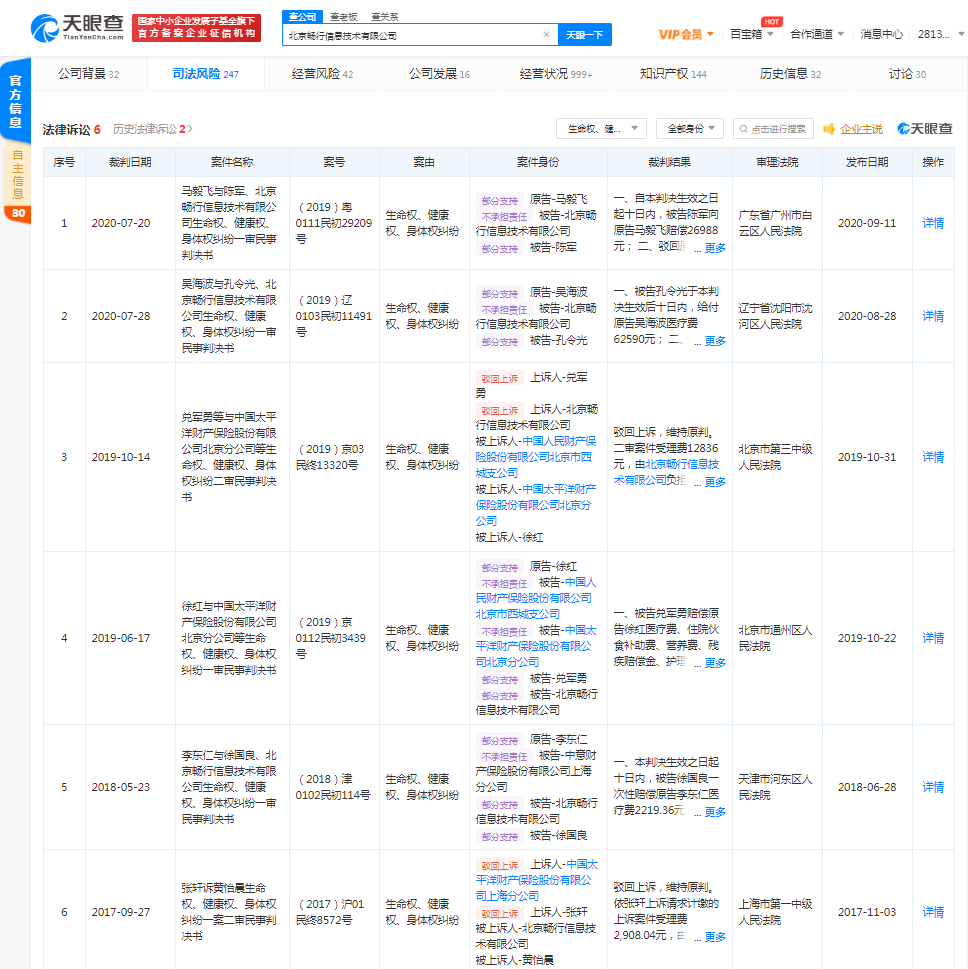The image size is (968, 969).
Task: Switch to the 知识产权 tab
Action: click(x=673, y=74)
